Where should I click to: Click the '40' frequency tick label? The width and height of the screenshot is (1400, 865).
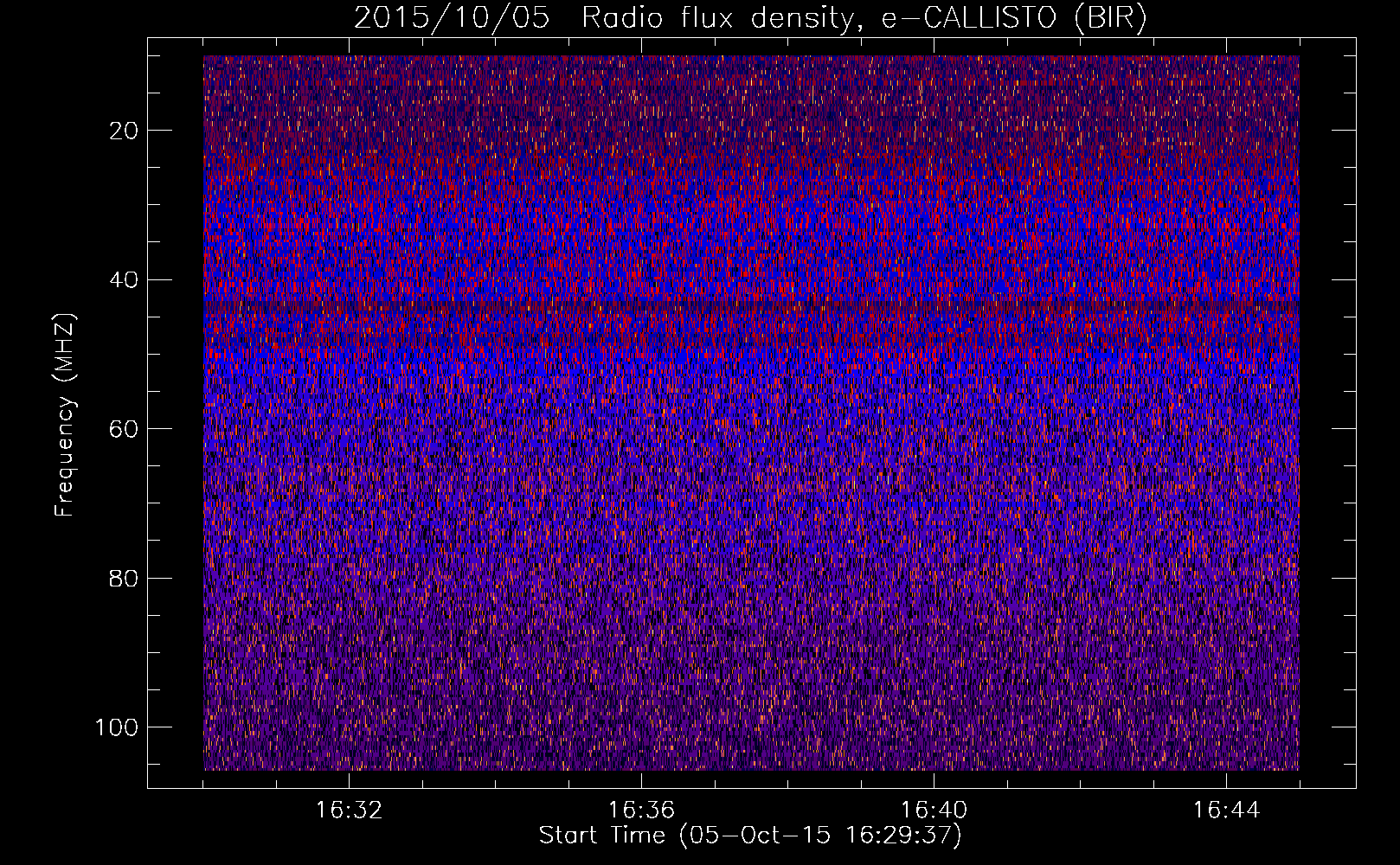tap(125, 280)
